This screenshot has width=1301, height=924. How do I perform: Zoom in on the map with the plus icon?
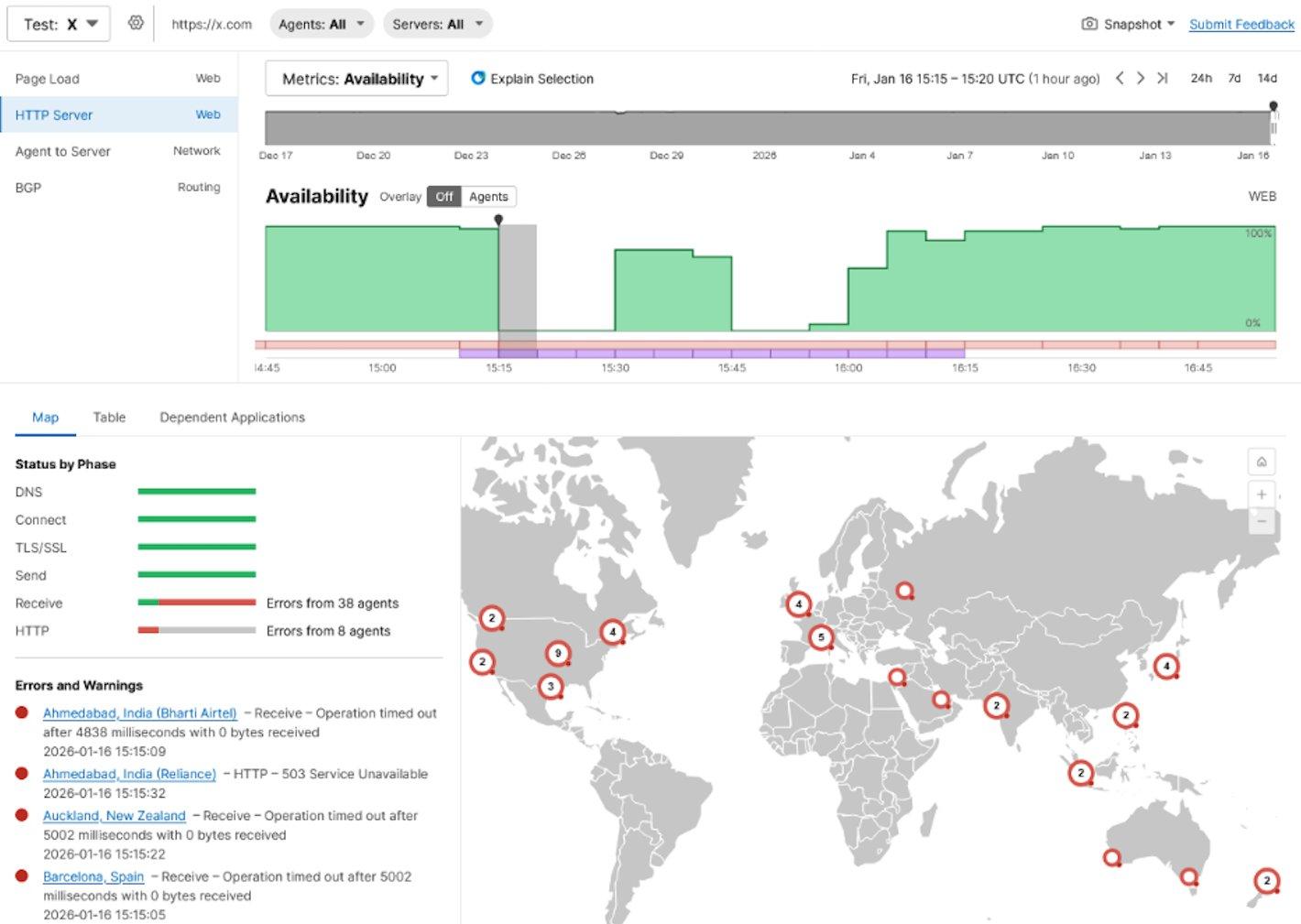1262,494
